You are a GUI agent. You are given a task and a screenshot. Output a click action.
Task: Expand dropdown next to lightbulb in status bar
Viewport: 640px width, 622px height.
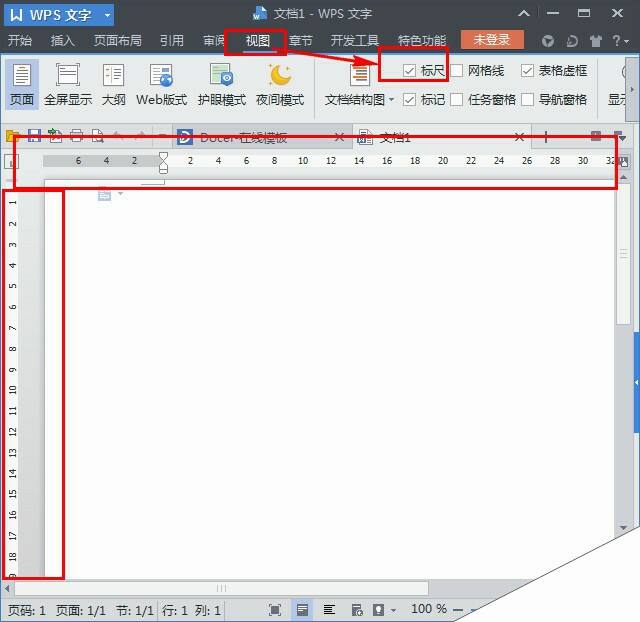(393, 611)
